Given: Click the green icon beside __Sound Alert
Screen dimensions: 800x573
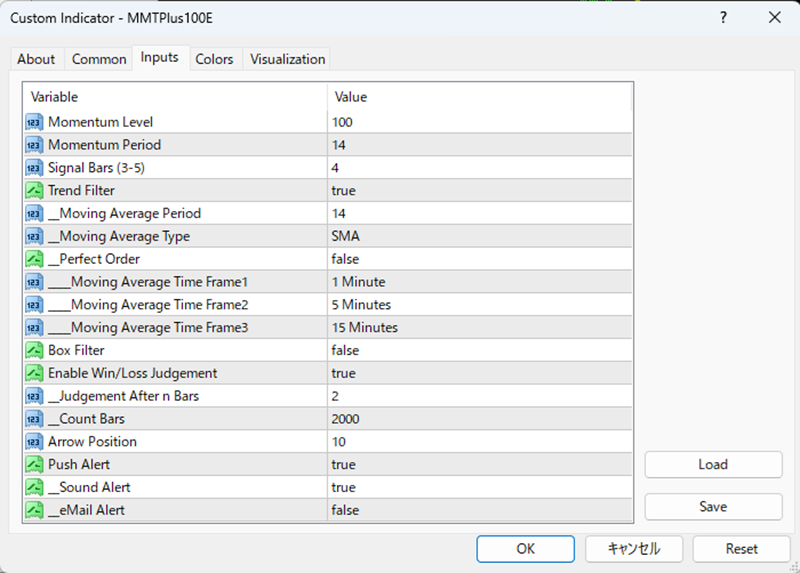Looking at the screenshot, I should coord(34,488).
